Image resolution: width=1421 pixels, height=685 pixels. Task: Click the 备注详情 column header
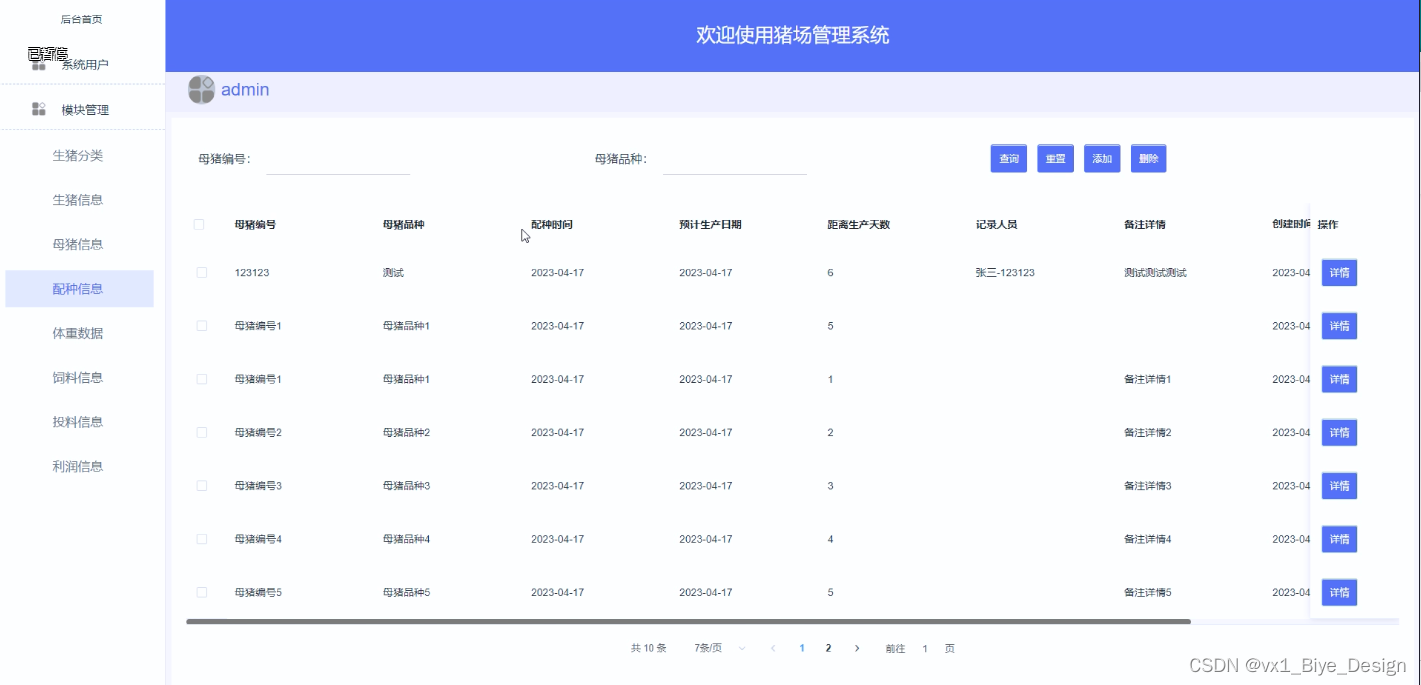[1145, 225]
